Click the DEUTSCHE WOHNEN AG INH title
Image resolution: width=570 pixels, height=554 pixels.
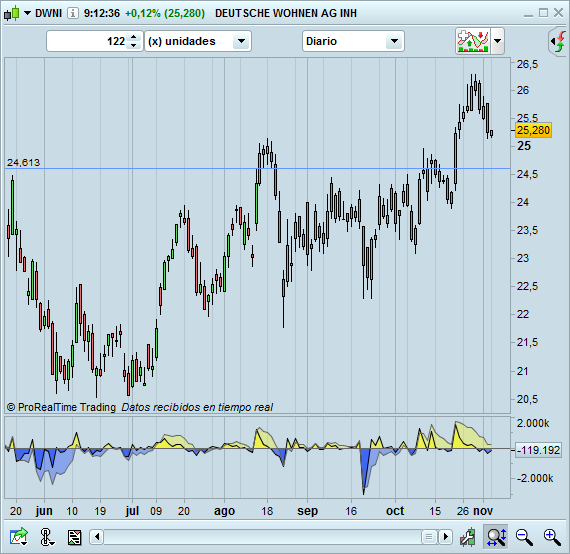tap(286, 13)
